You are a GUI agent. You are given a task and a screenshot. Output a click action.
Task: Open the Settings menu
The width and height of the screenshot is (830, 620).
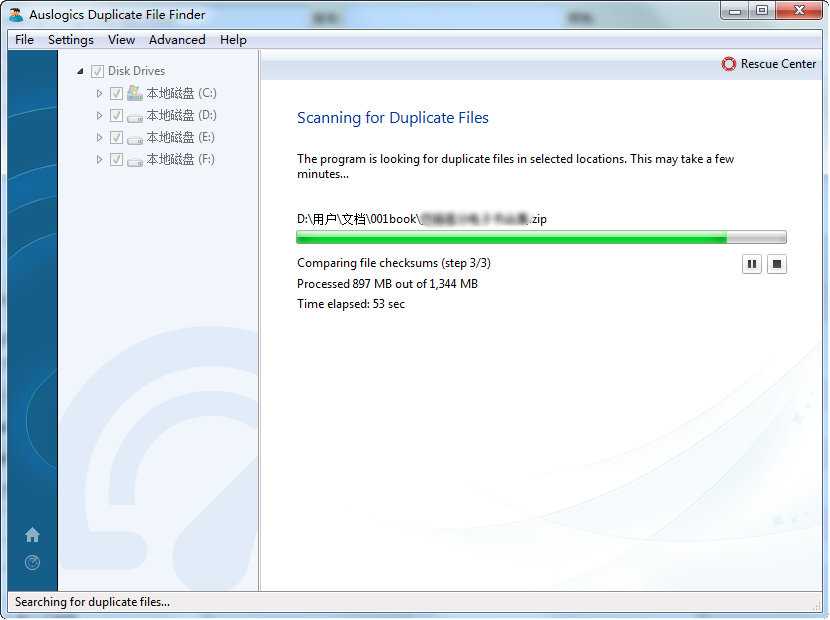[70, 40]
